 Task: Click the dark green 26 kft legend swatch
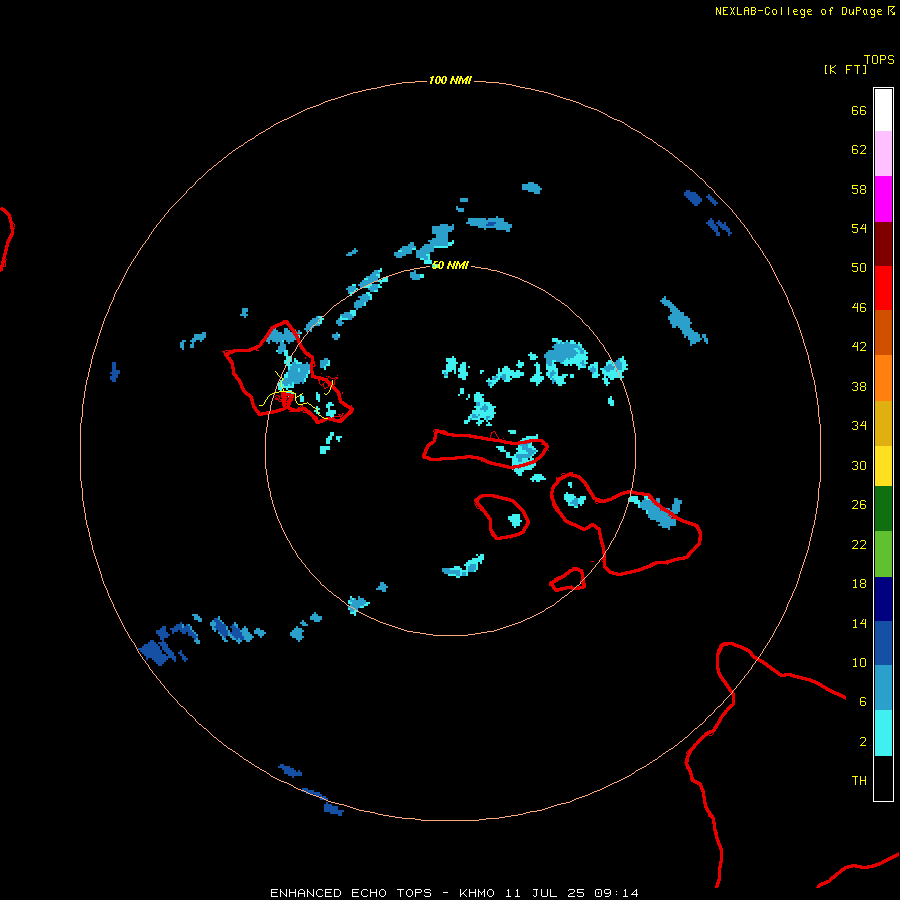point(883,509)
